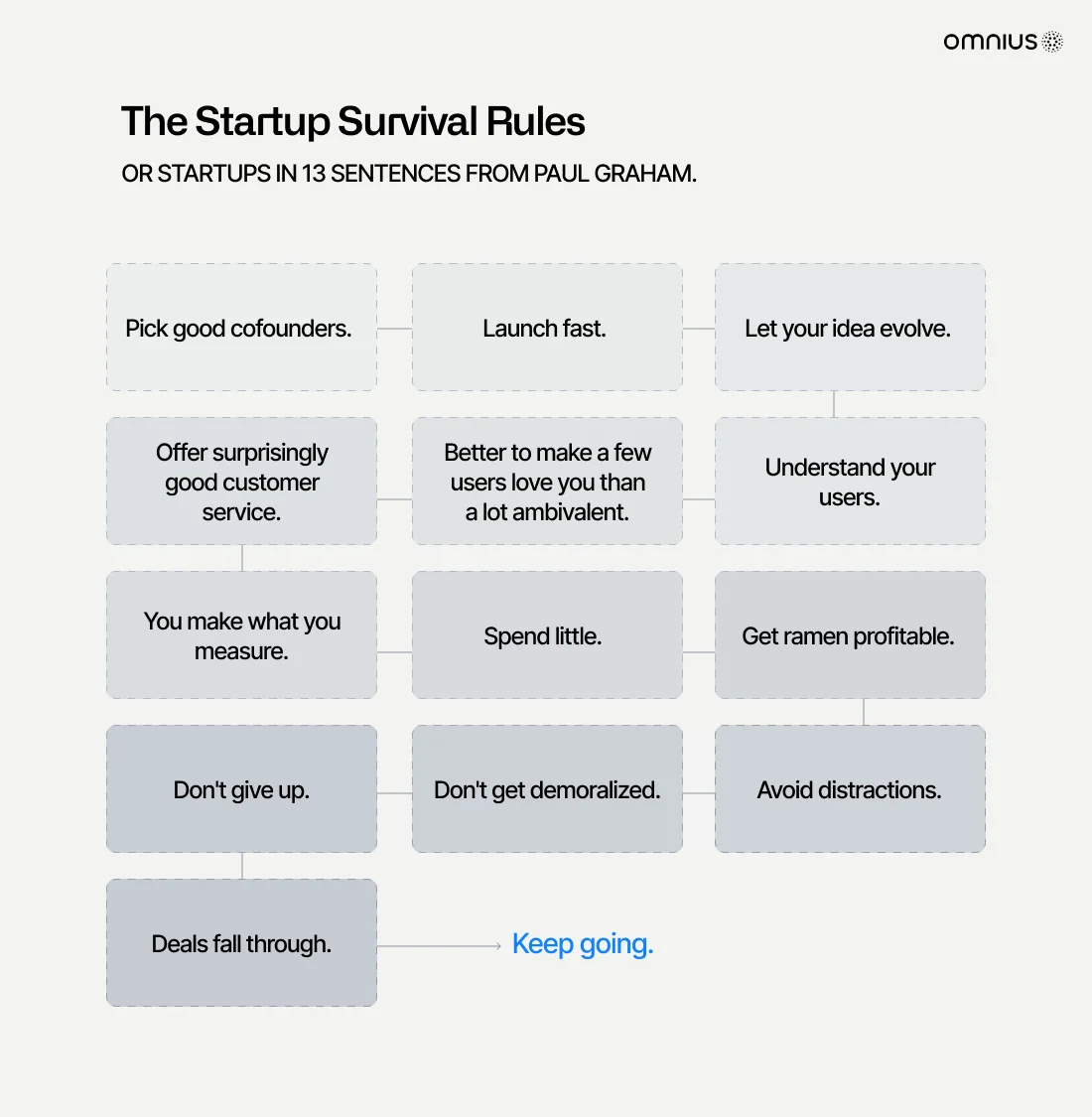Choose the 'Avoid distractions.' box
This screenshot has height=1117, width=1092.
click(x=850, y=788)
